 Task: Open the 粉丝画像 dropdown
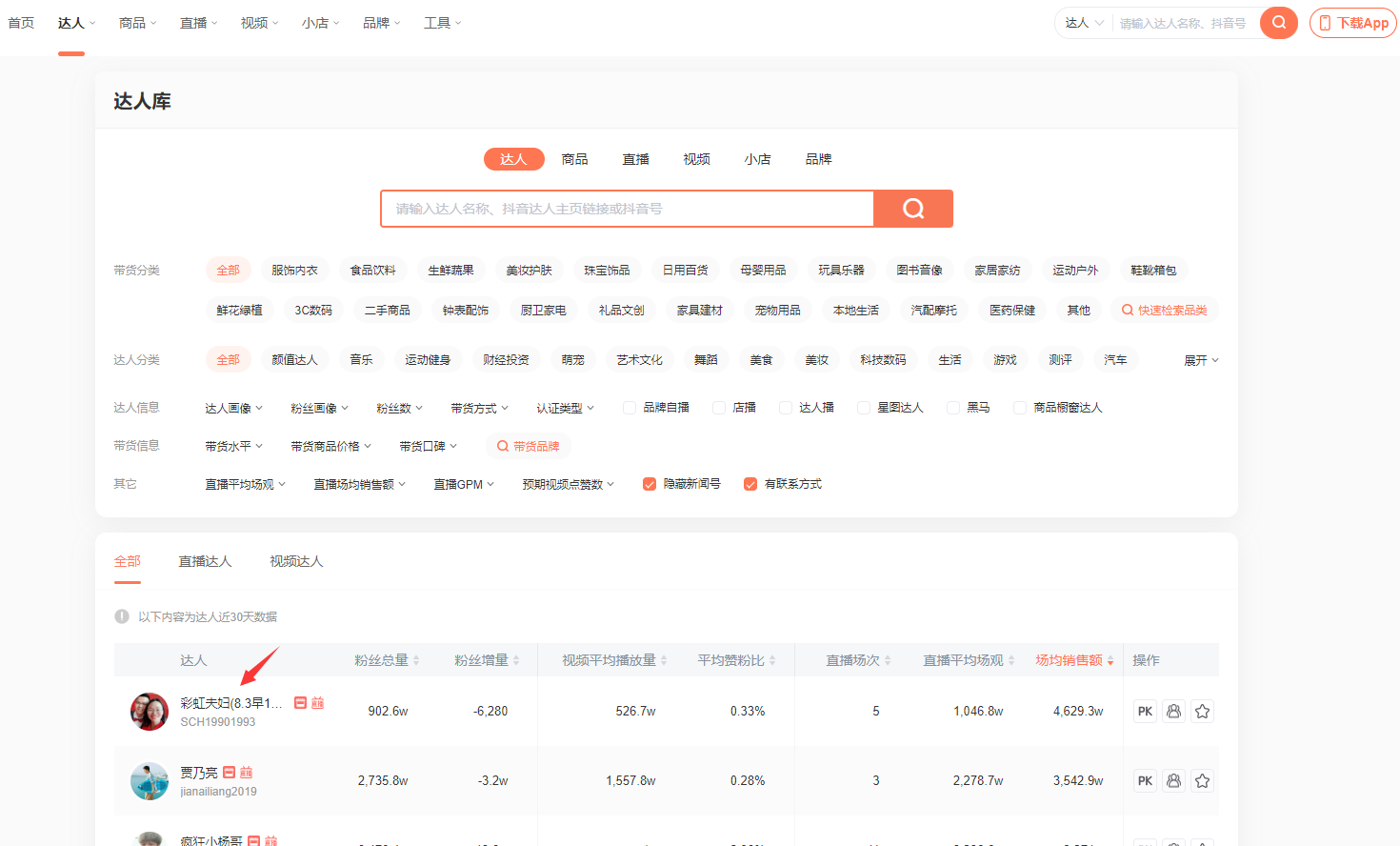(319, 408)
